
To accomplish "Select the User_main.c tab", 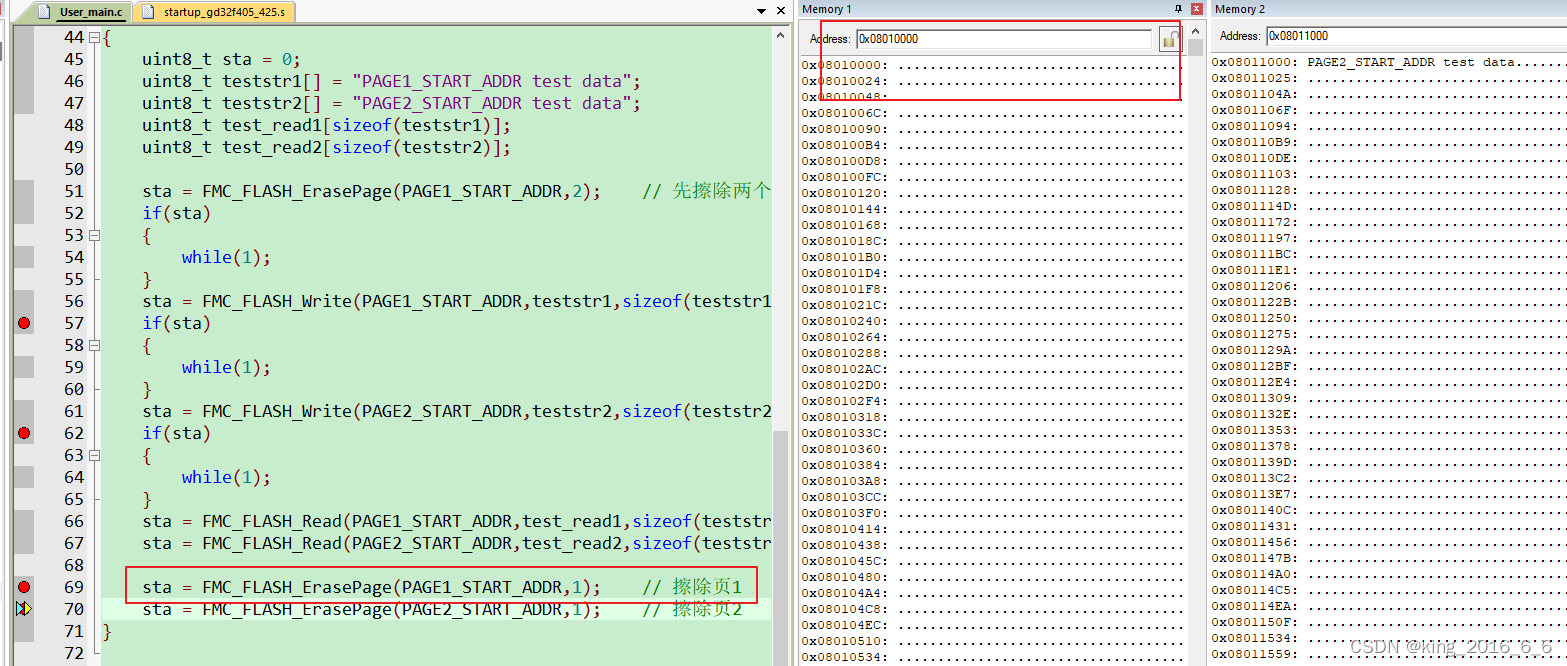I will [90, 13].
